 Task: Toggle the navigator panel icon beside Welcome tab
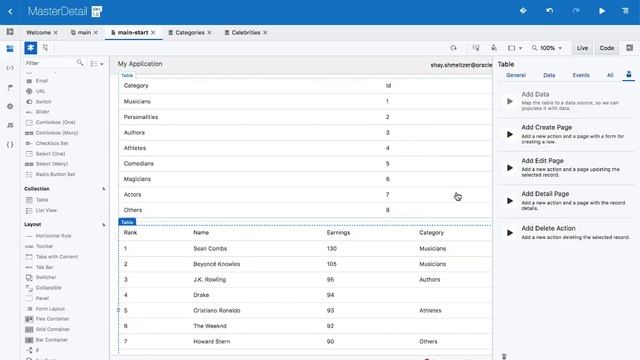tap(10, 32)
